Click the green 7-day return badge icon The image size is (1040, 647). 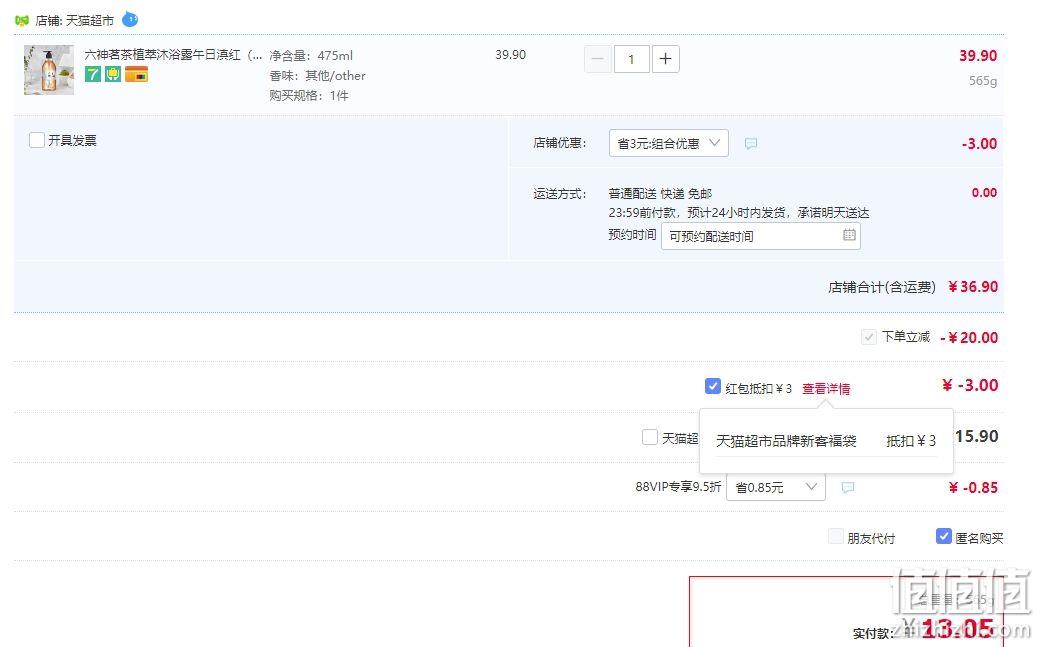pos(93,74)
